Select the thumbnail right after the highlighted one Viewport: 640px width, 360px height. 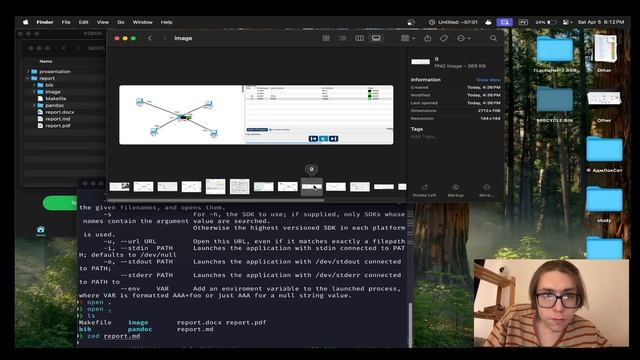click(336, 187)
